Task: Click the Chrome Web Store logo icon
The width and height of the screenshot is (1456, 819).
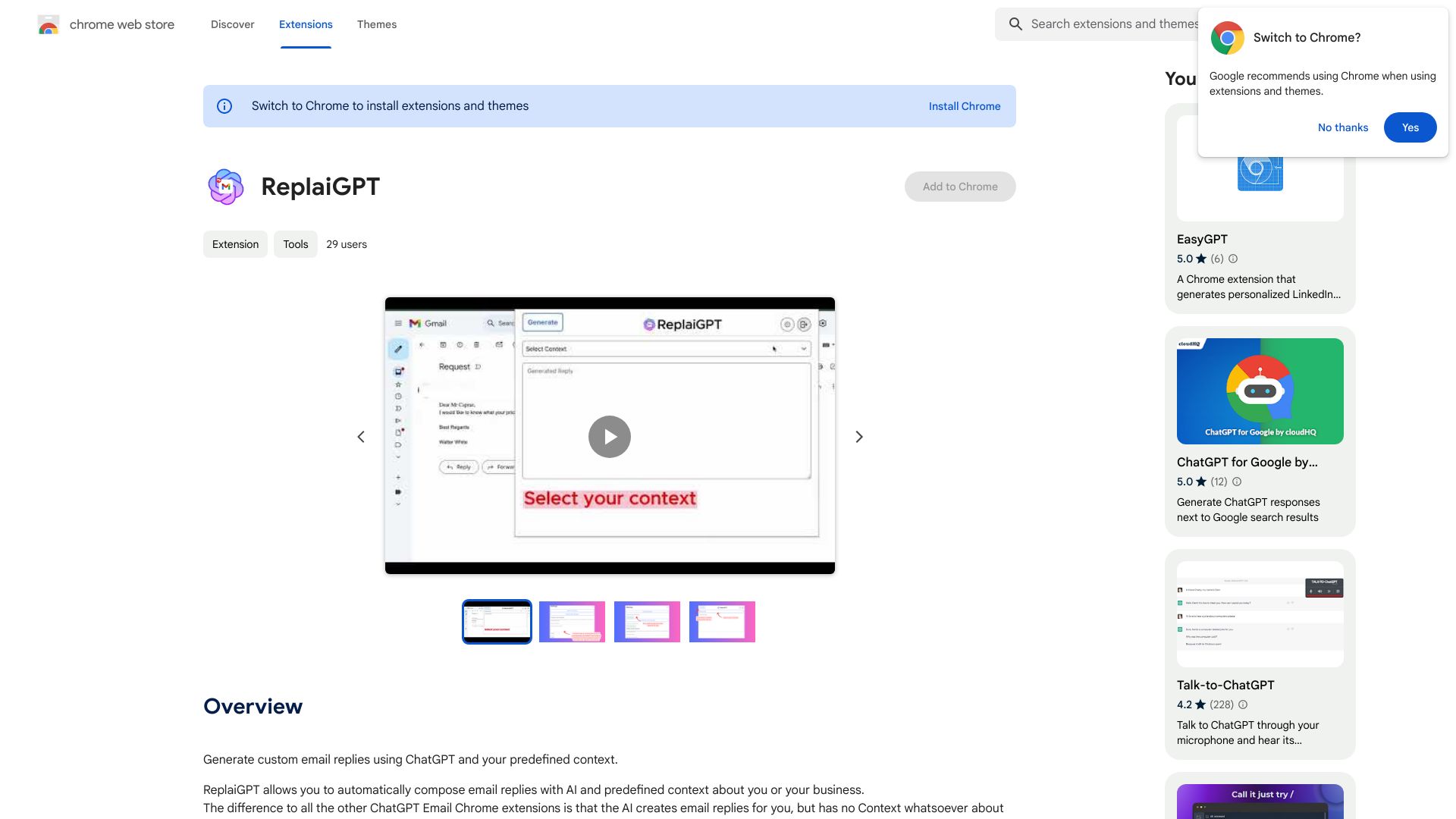Action: (49, 24)
